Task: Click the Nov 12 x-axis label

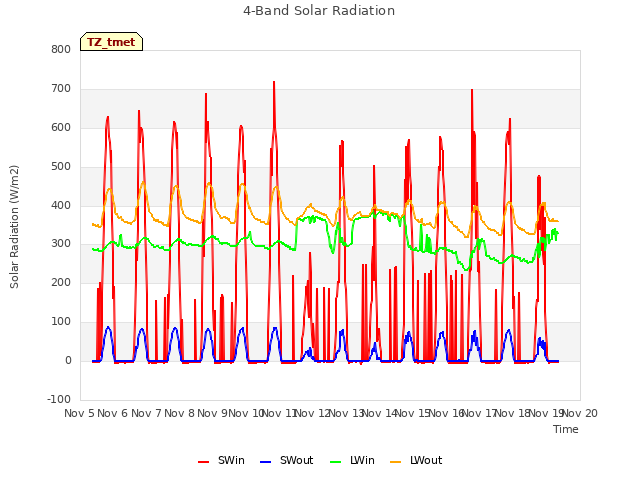Action: [312, 413]
